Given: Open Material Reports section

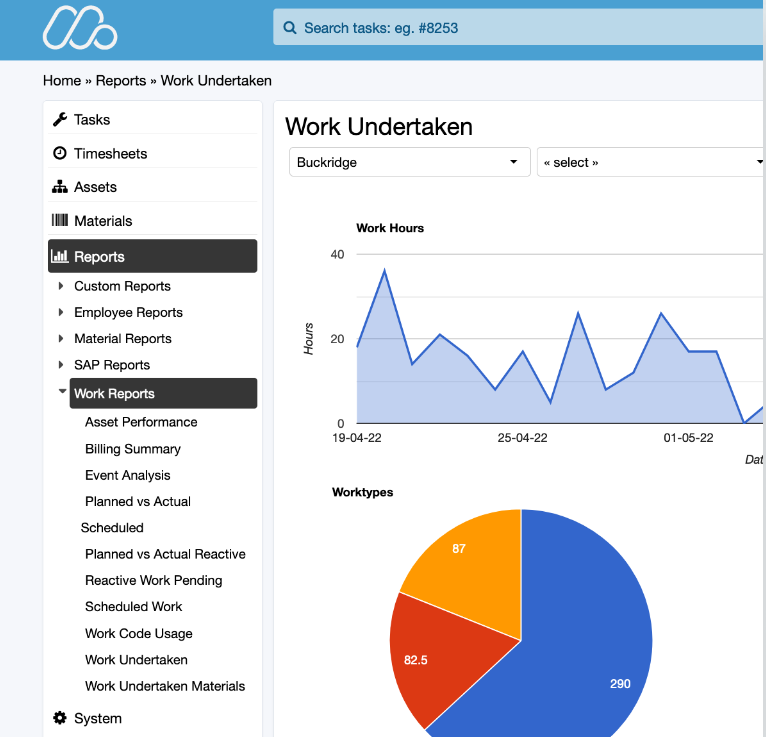Looking at the screenshot, I should click(123, 338).
